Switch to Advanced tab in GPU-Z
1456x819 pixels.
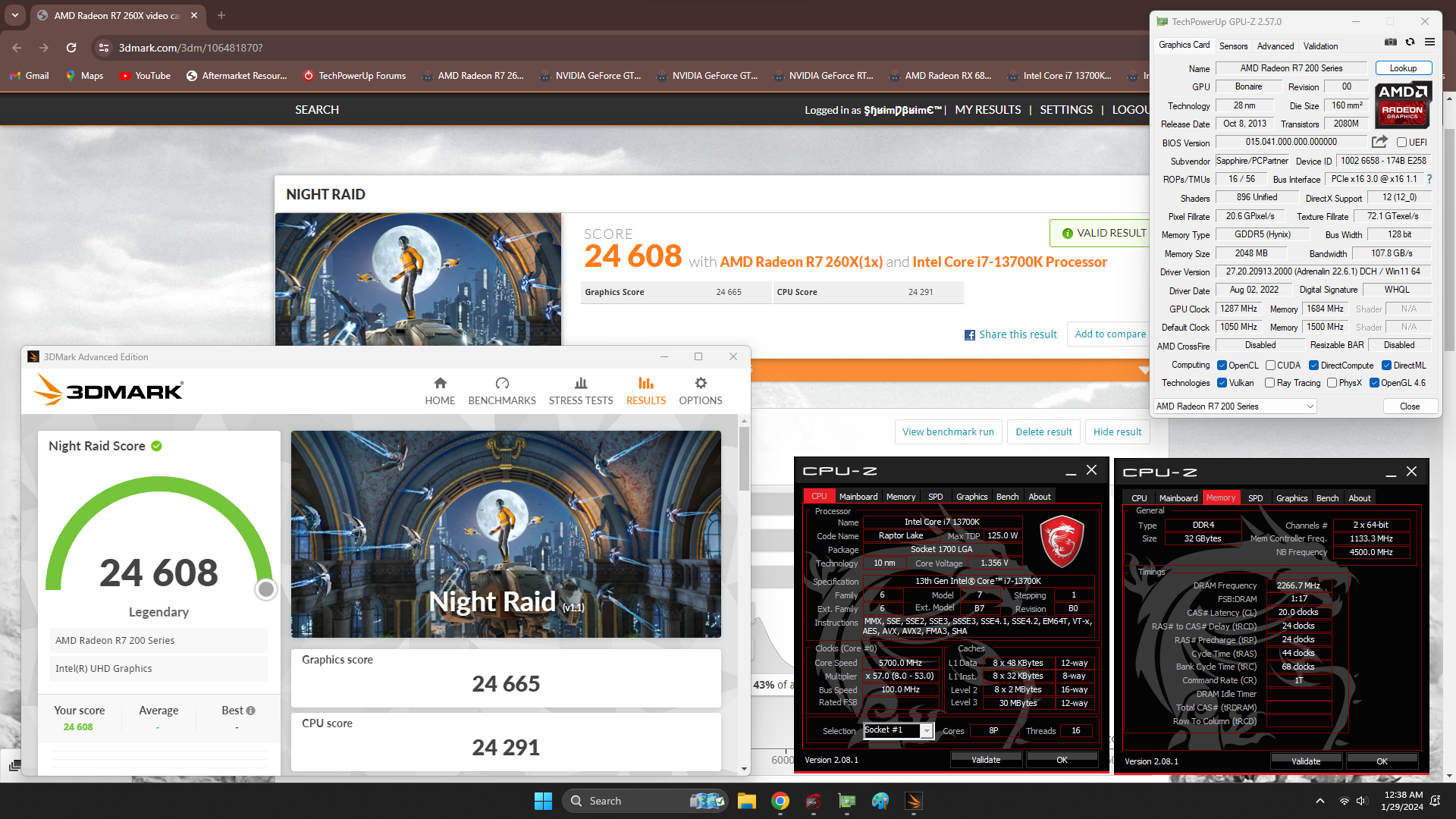coord(1276,46)
